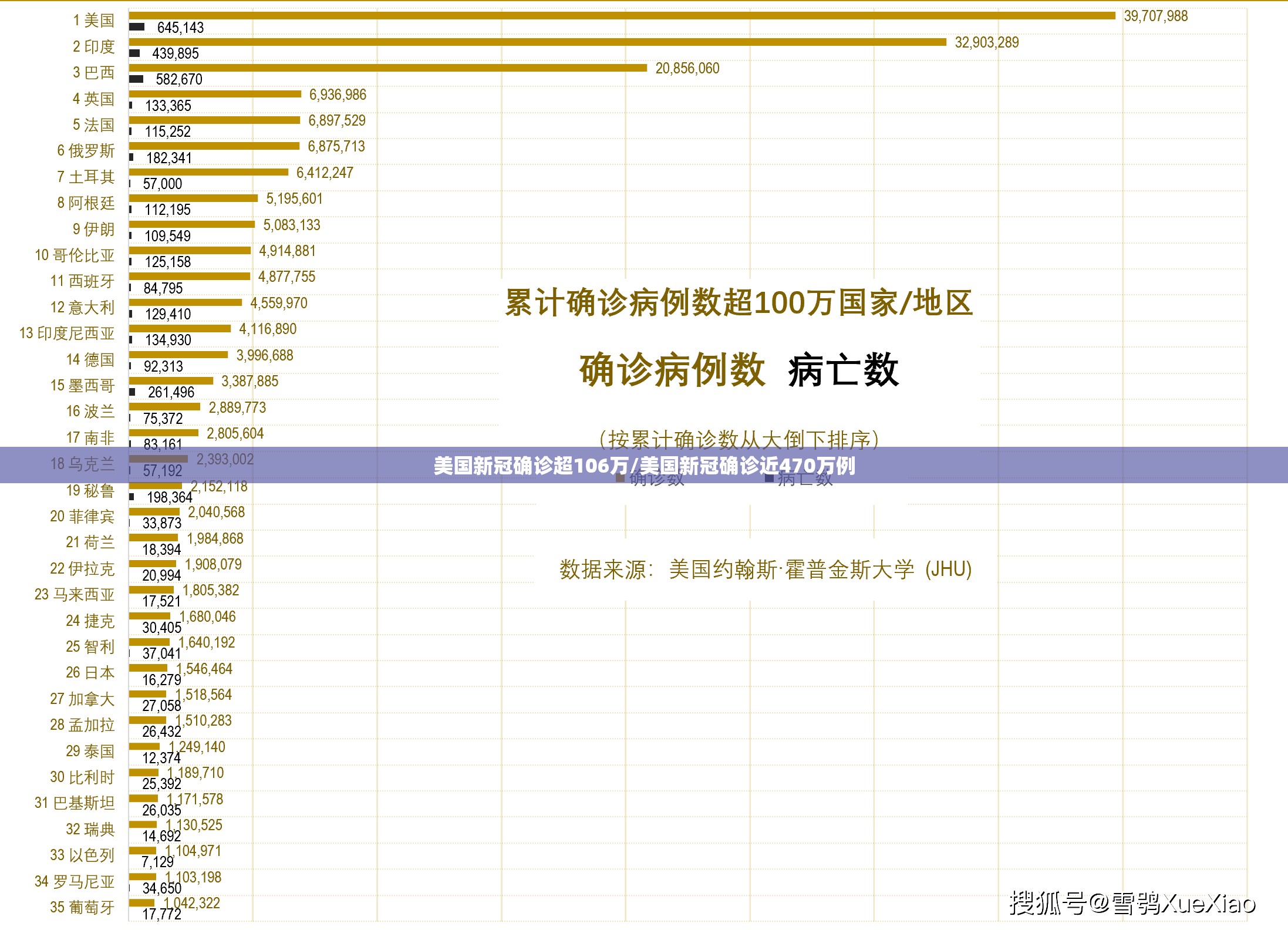
Task: Click the '20 菲律宾' label
Action: pos(82,515)
